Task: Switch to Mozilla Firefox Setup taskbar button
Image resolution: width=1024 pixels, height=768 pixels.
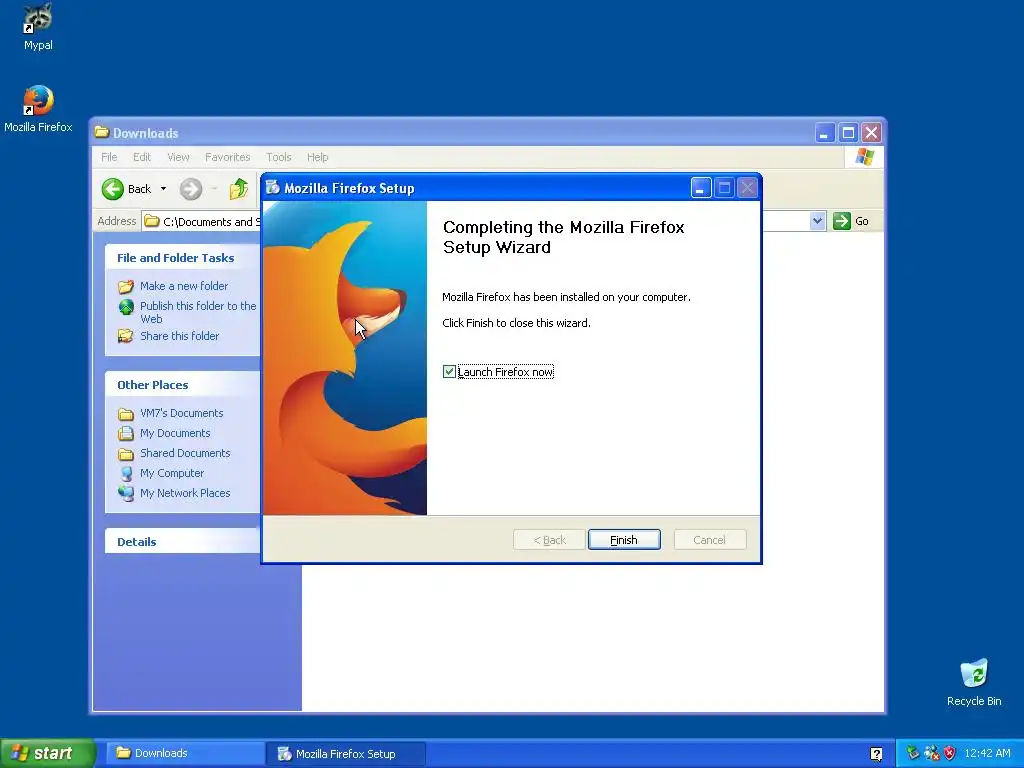Action: (x=346, y=753)
